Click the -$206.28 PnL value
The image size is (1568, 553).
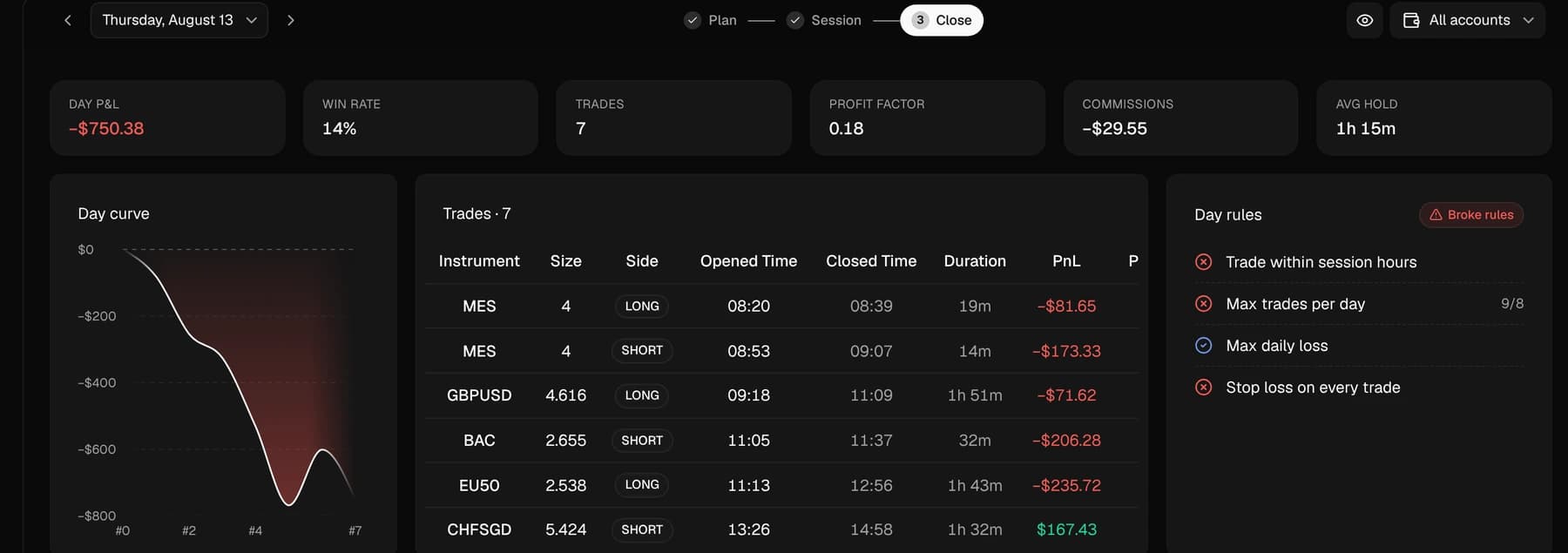pos(1066,441)
